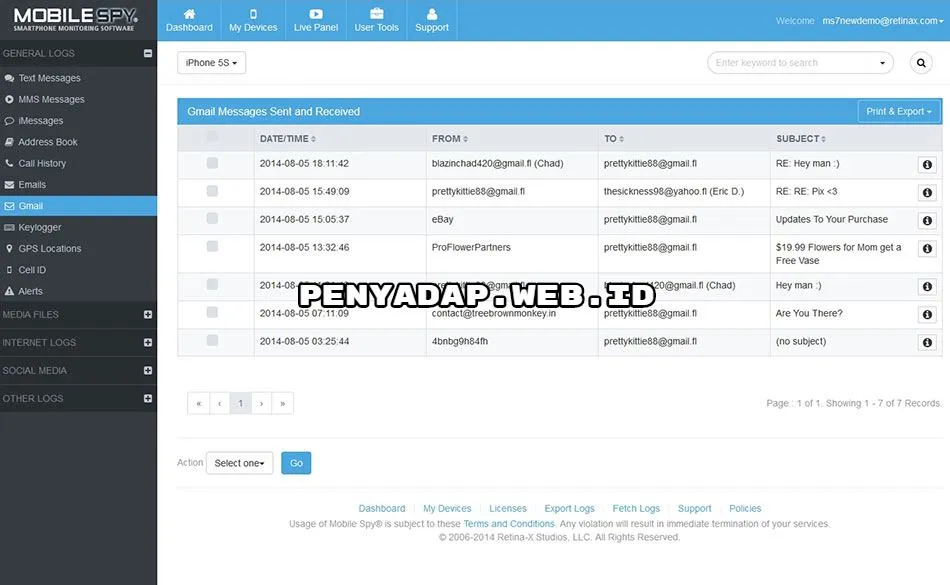Toggle select-all checkbox in table header

(212, 136)
